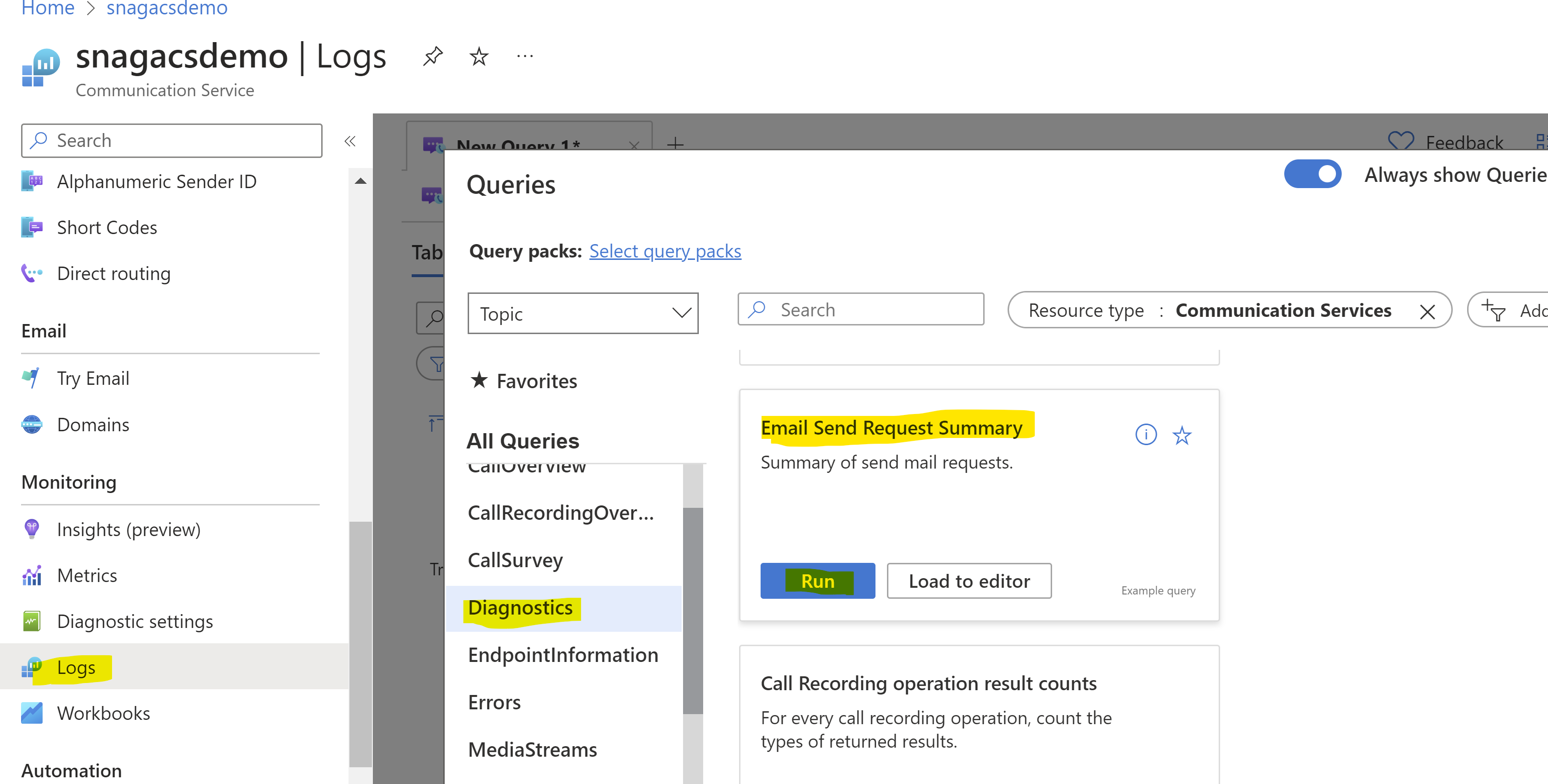Collapse the left navigation menu
This screenshot has height=784, width=1548.
tap(350, 141)
